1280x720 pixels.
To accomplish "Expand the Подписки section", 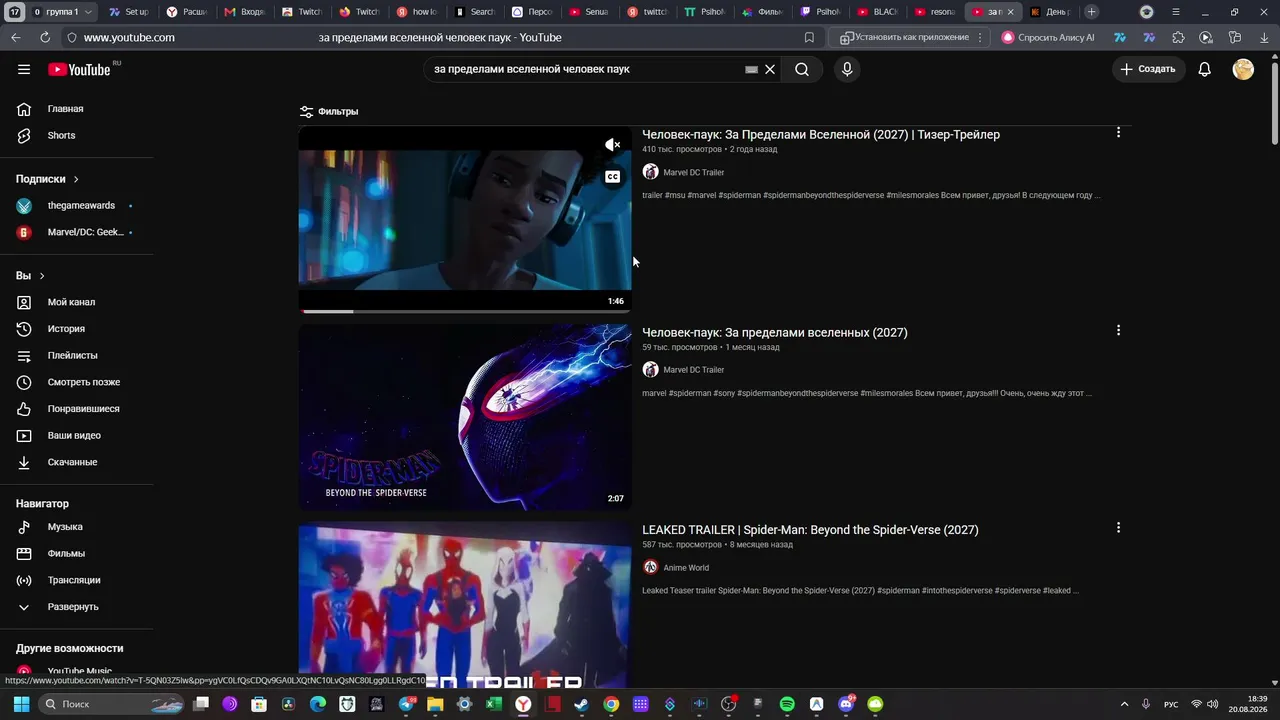I will (x=47, y=179).
